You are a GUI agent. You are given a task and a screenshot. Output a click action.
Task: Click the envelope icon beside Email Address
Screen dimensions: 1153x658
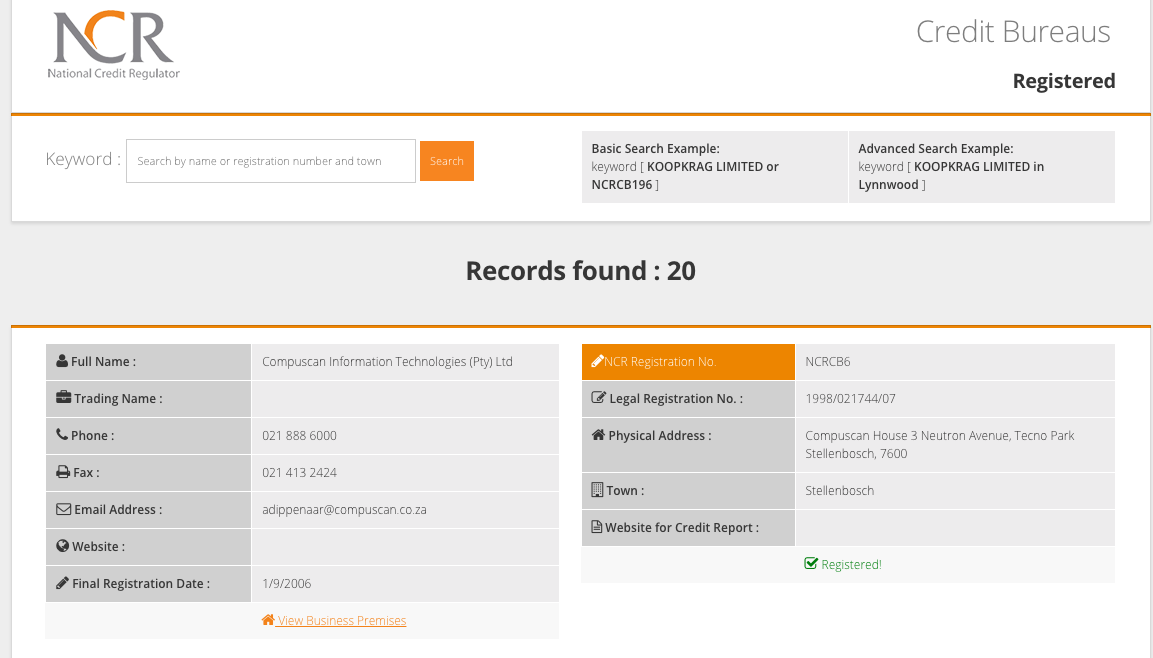(x=63, y=509)
